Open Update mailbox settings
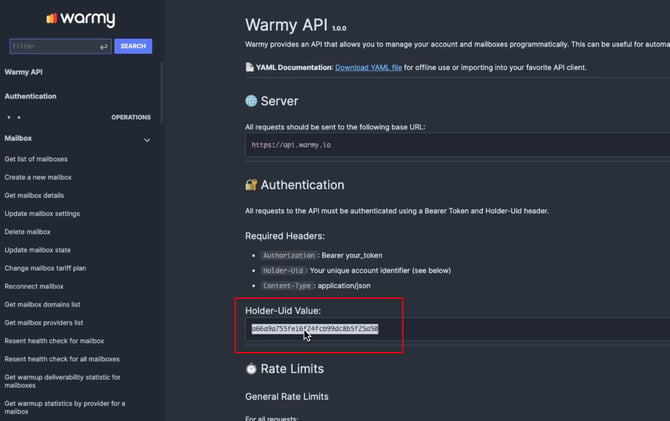This screenshot has width=670, height=421. (x=42, y=213)
